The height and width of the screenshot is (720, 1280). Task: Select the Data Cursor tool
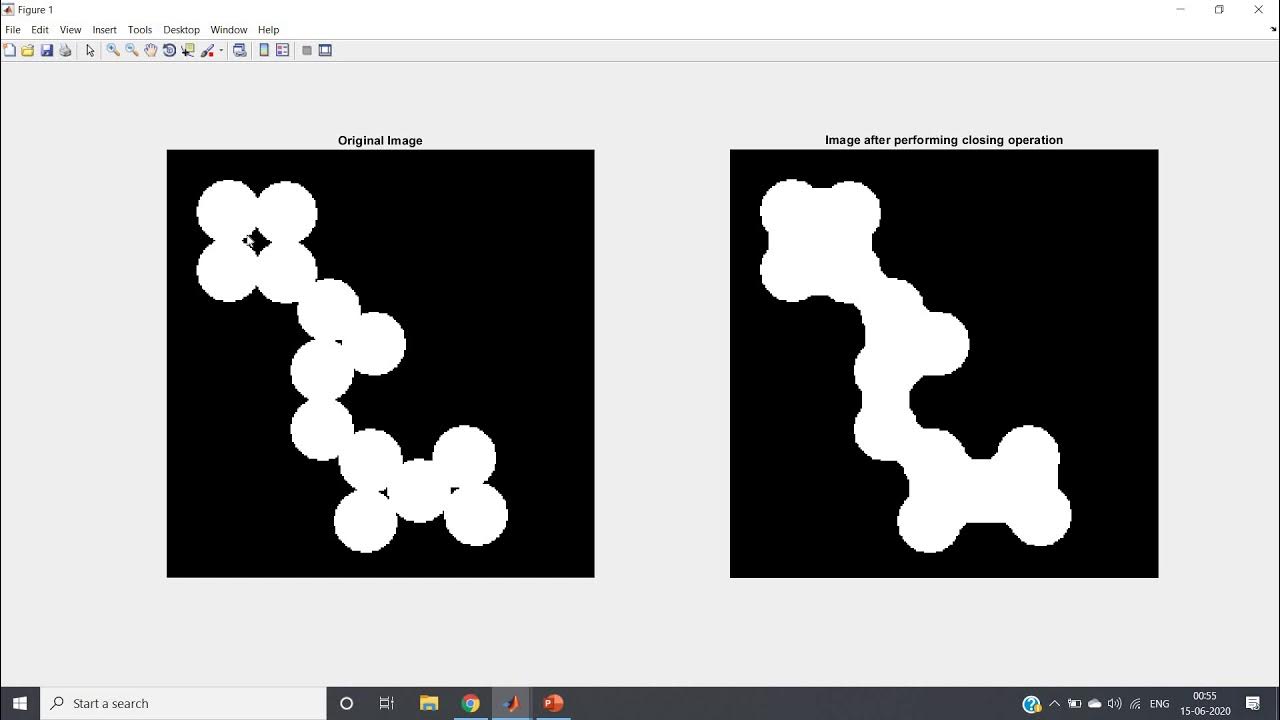point(188,50)
